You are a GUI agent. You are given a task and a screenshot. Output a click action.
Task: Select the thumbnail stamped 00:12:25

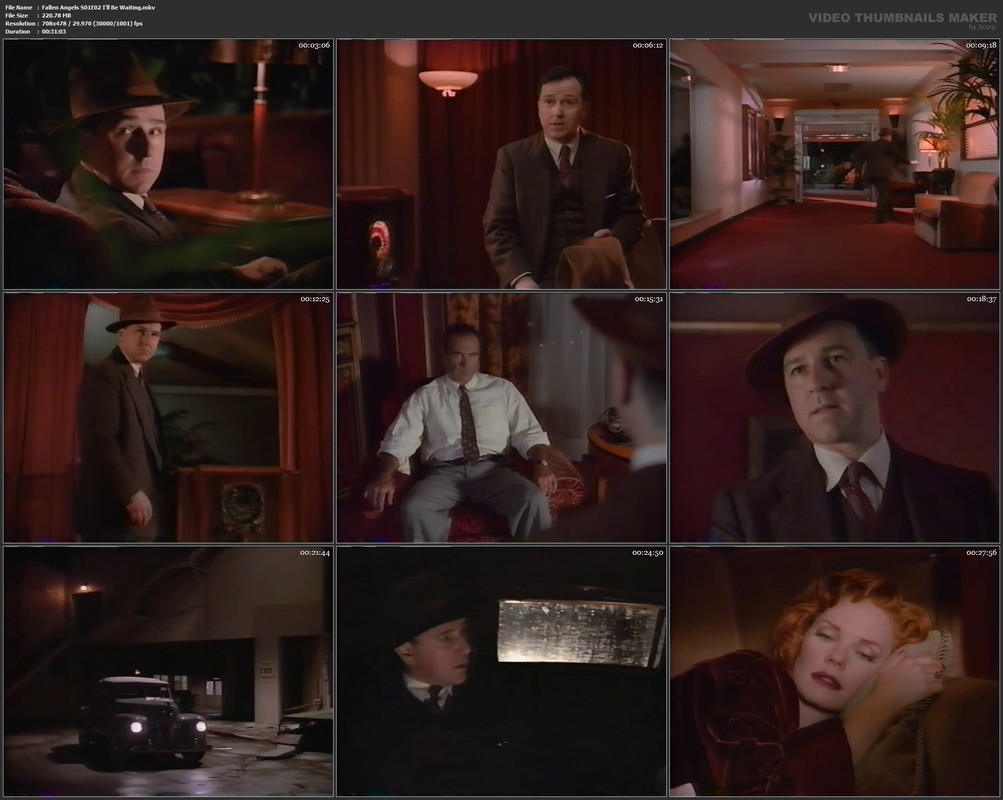[168, 418]
